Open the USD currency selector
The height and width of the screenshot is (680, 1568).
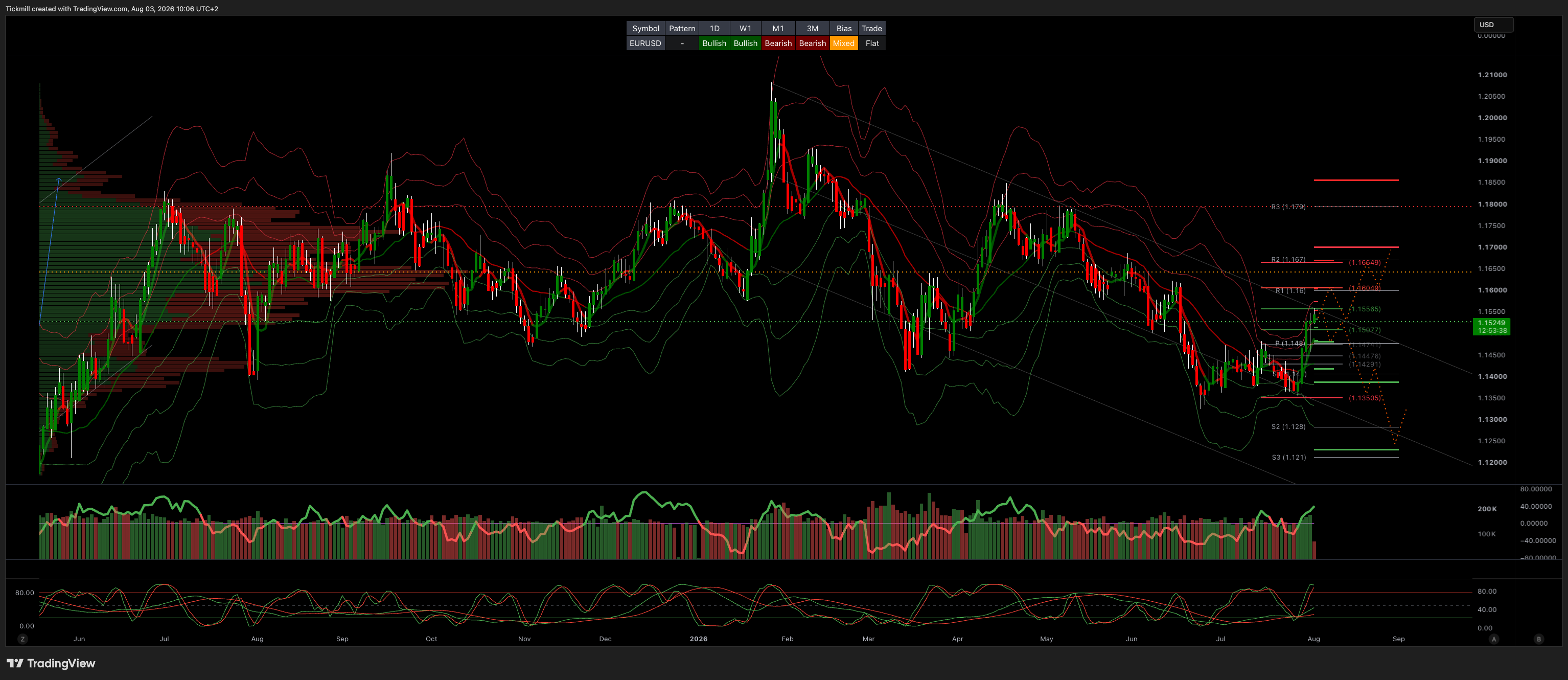[1493, 25]
